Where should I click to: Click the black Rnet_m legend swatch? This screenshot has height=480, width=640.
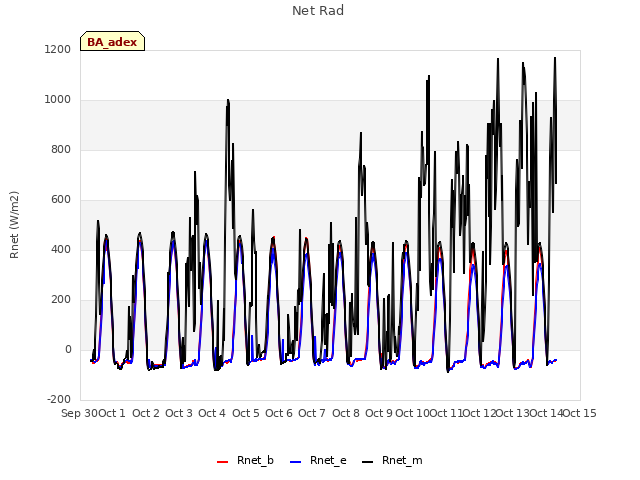pos(367,462)
